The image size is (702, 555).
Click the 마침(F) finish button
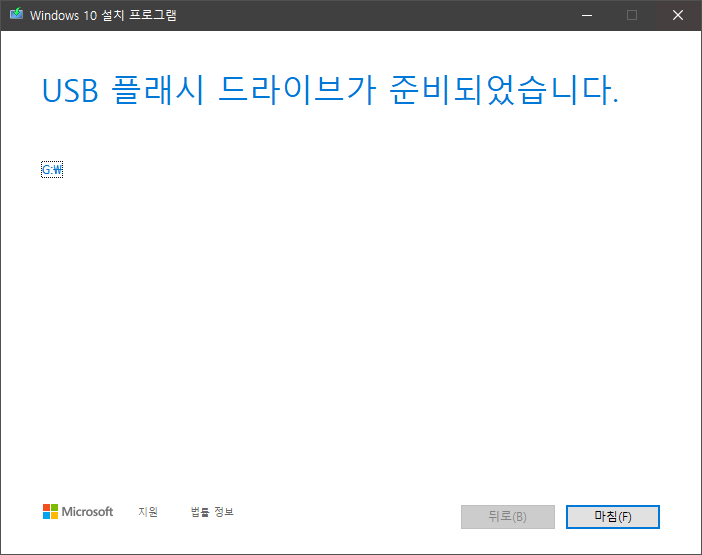click(612, 517)
